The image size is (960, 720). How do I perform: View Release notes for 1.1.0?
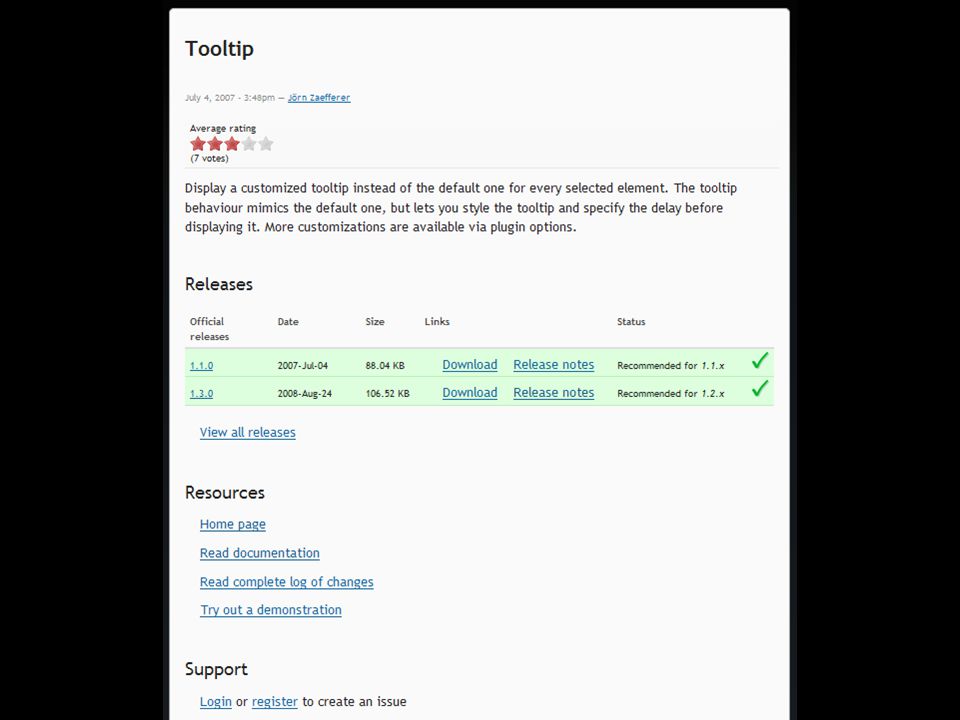(553, 364)
